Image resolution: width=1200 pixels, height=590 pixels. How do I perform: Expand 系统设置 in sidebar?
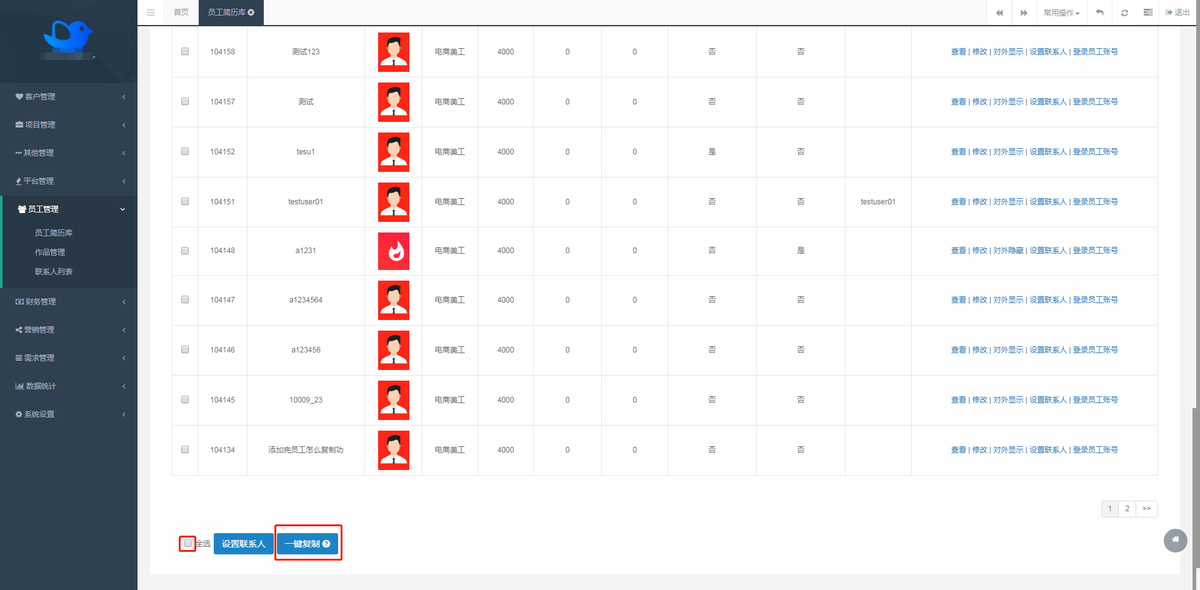click(x=68, y=413)
